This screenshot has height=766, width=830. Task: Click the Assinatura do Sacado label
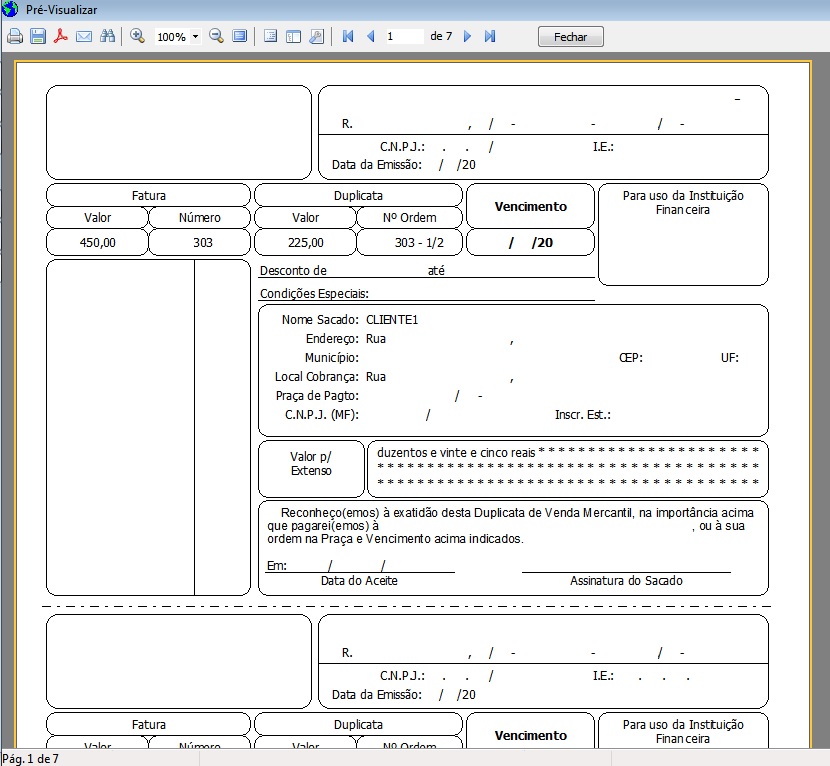(626, 581)
